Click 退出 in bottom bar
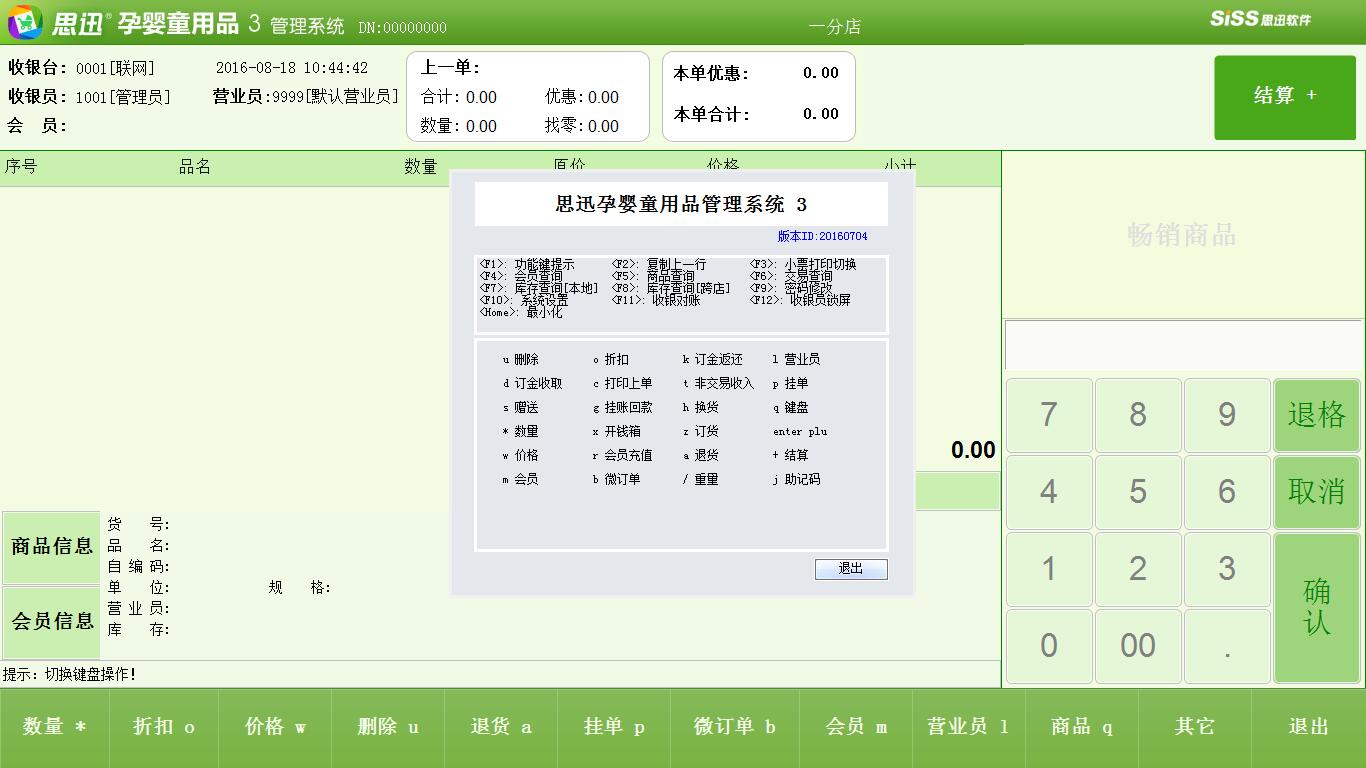 click(1308, 727)
